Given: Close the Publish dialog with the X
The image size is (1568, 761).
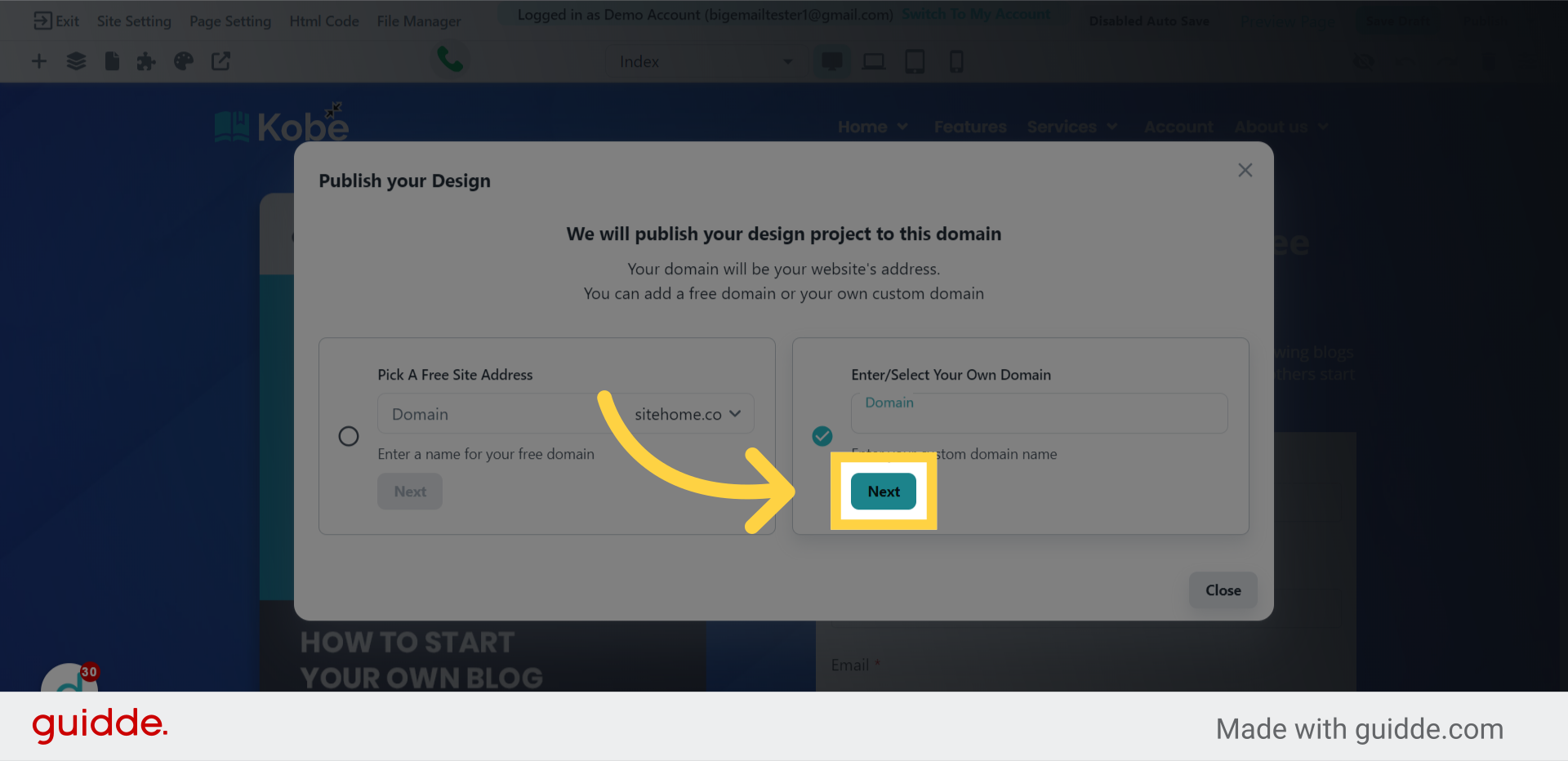Looking at the screenshot, I should coord(1245,170).
